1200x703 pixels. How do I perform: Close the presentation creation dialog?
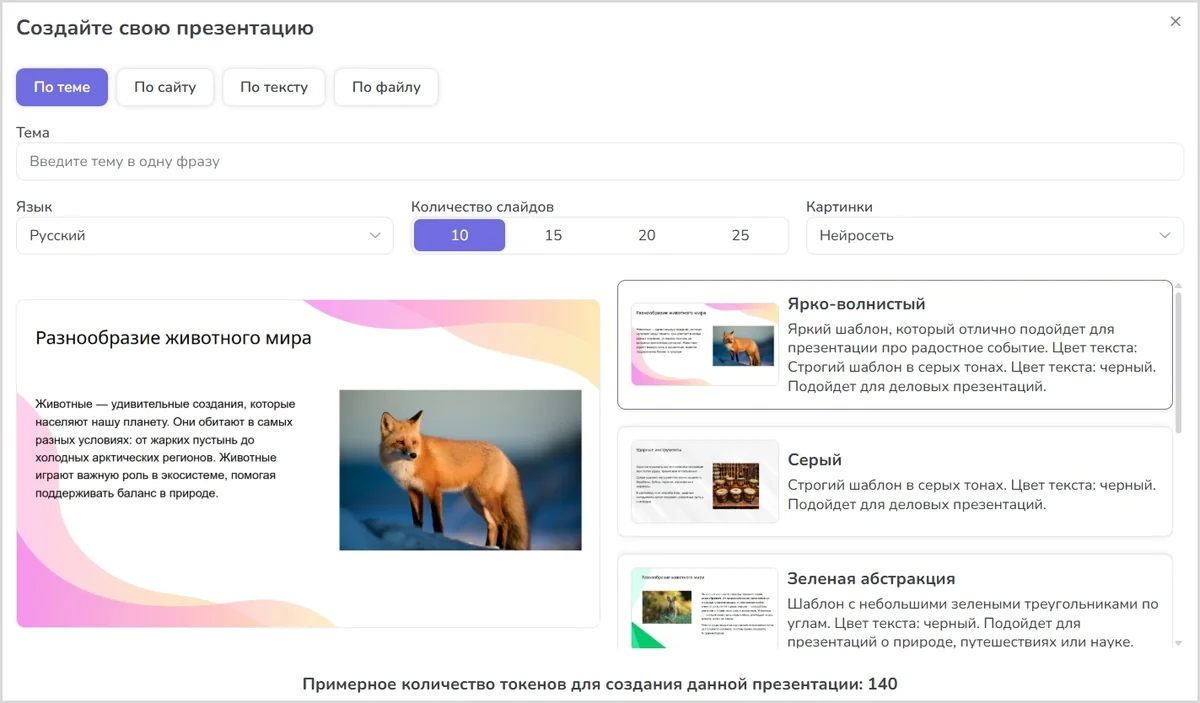(x=1175, y=21)
